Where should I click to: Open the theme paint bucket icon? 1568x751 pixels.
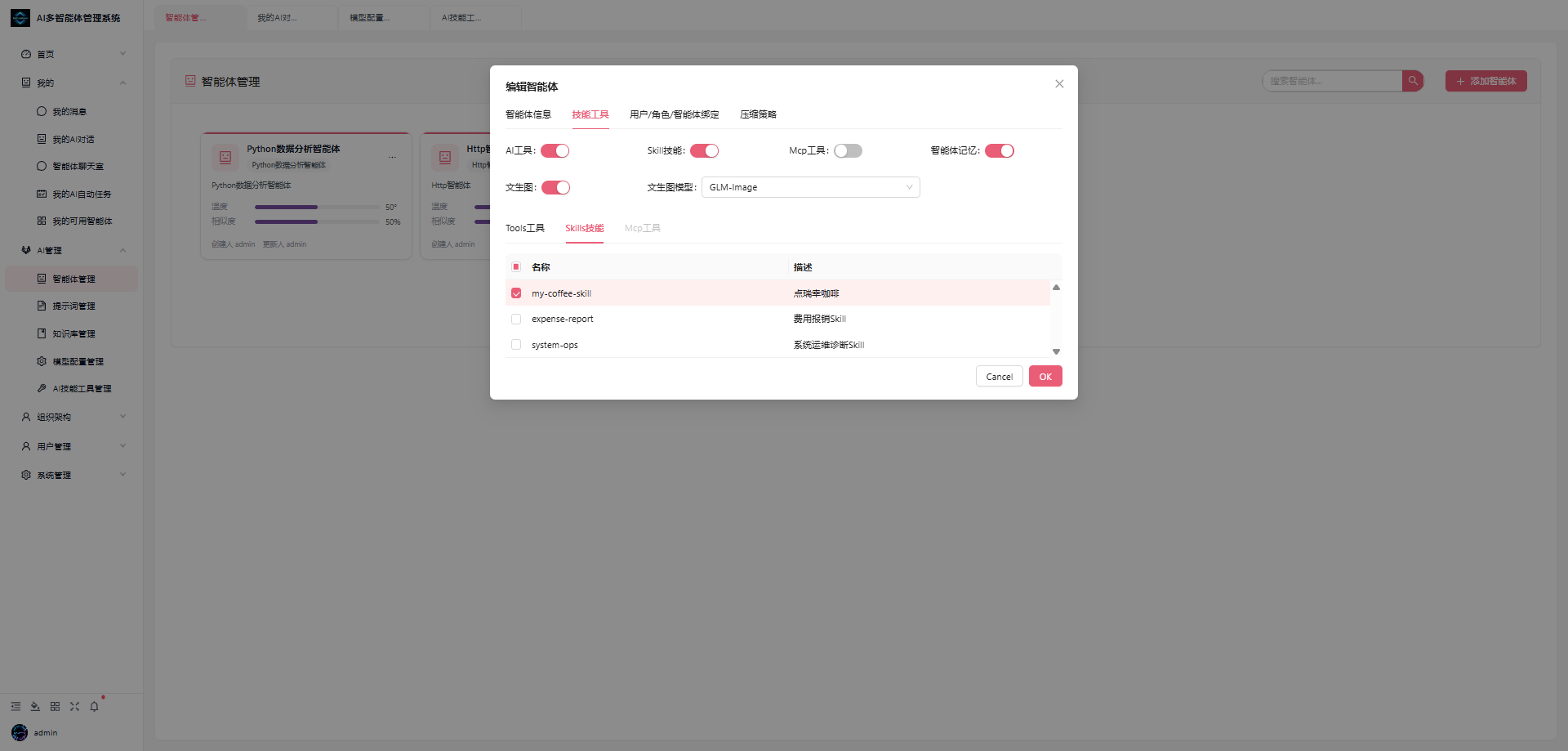pyautogui.click(x=35, y=706)
